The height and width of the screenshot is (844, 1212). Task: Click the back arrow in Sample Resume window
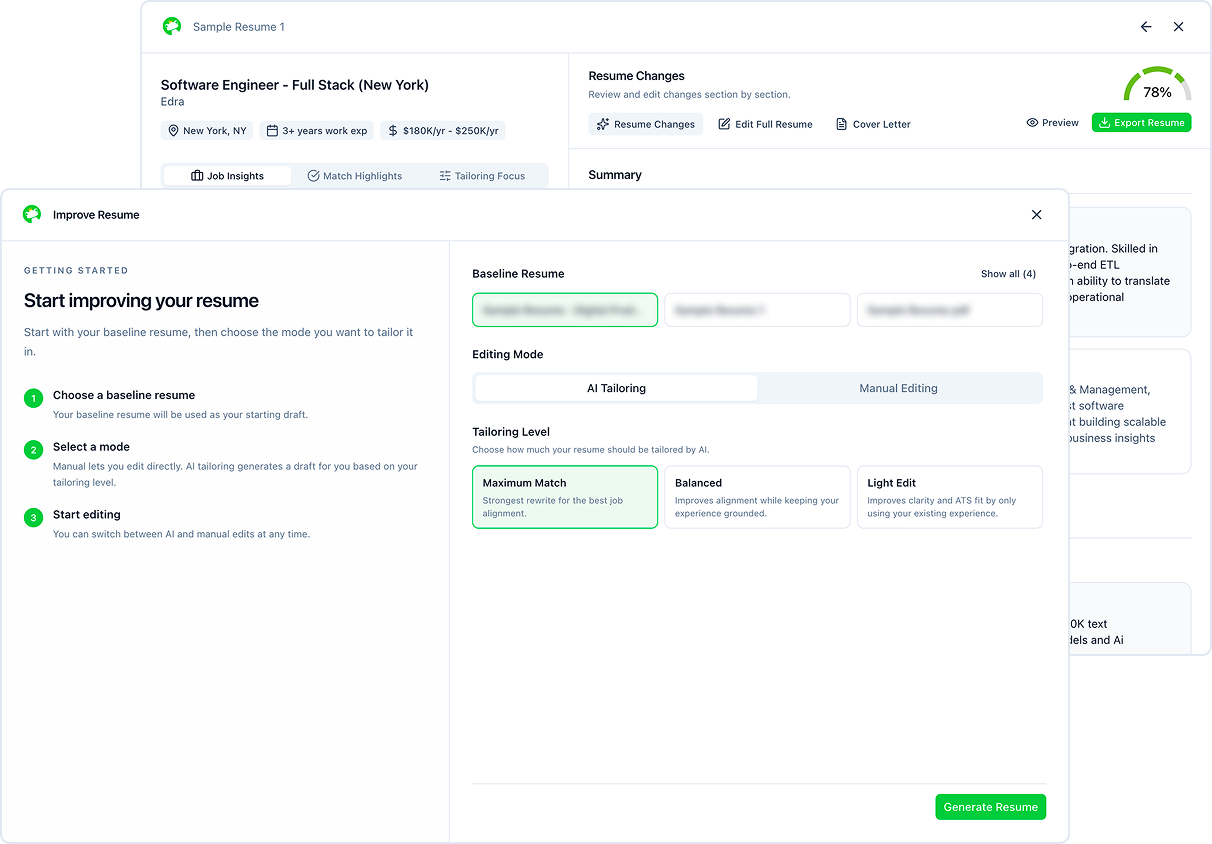point(1146,27)
